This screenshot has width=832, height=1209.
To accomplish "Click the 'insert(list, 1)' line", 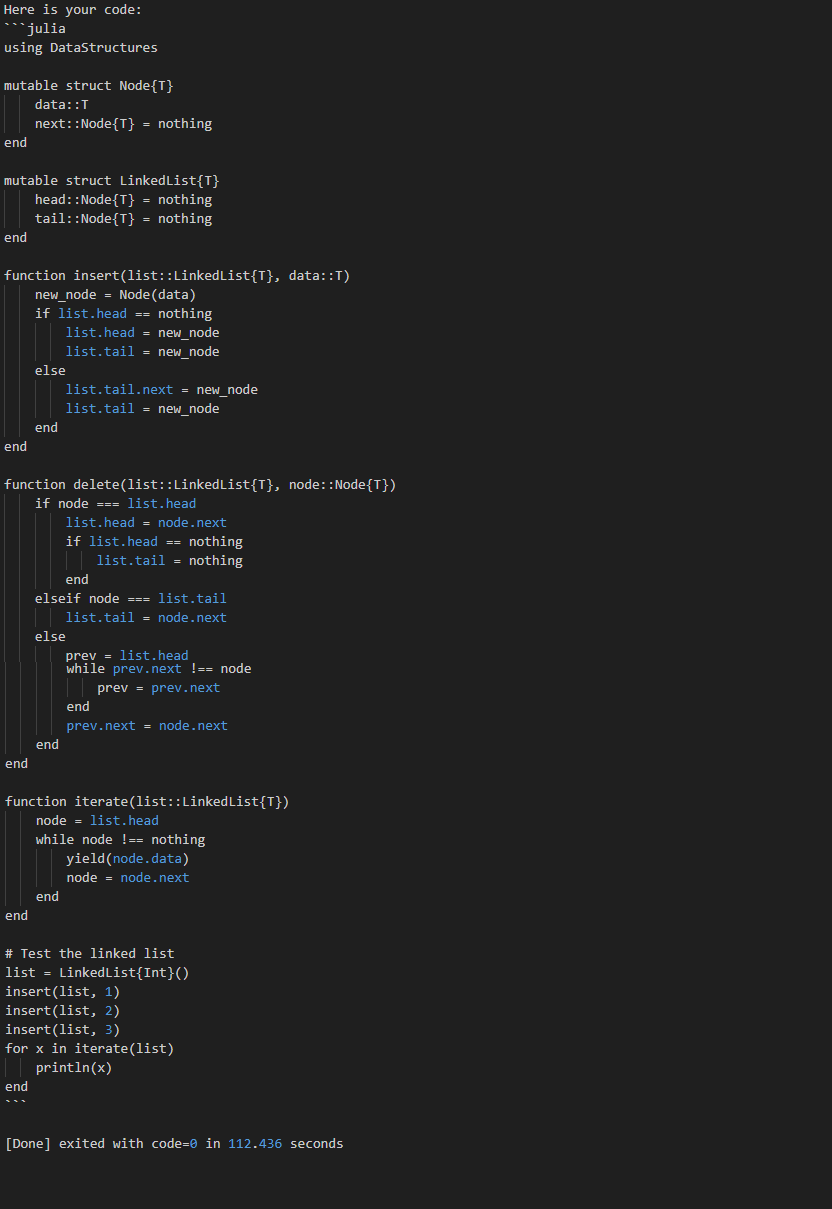I will pyautogui.click(x=62, y=992).
